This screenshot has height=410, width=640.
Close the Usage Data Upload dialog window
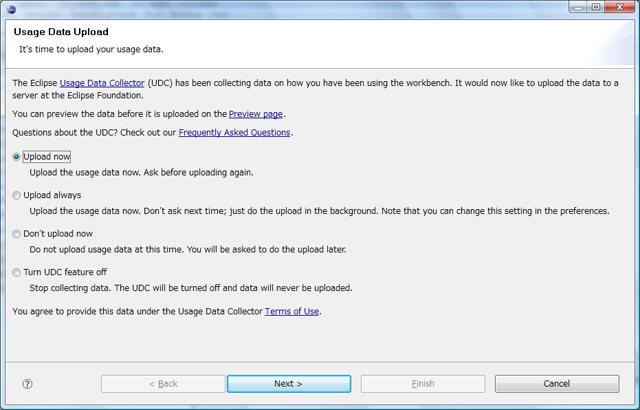tap(619, 7)
